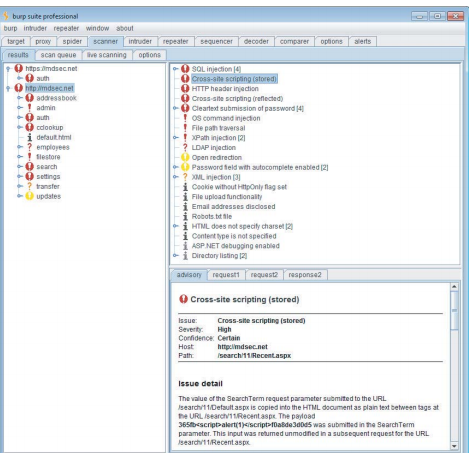Expand the SQL injection [4] issue group
Image resolution: width=470 pixels, height=453 pixels.
click(x=175, y=69)
